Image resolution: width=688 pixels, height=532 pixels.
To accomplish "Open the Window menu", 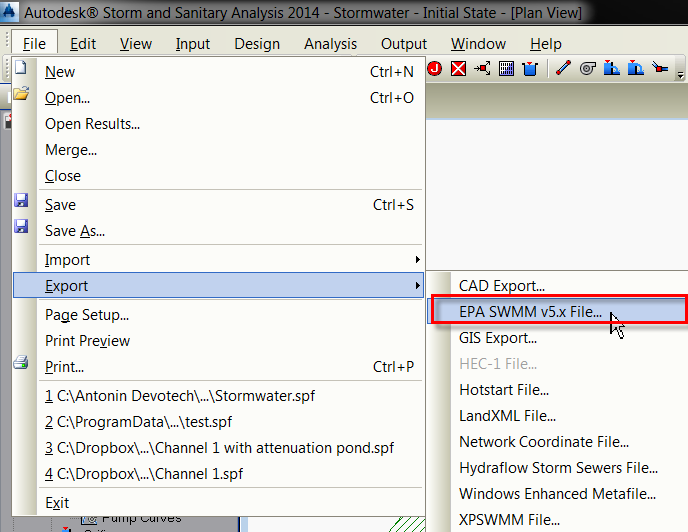I will [478, 44].
